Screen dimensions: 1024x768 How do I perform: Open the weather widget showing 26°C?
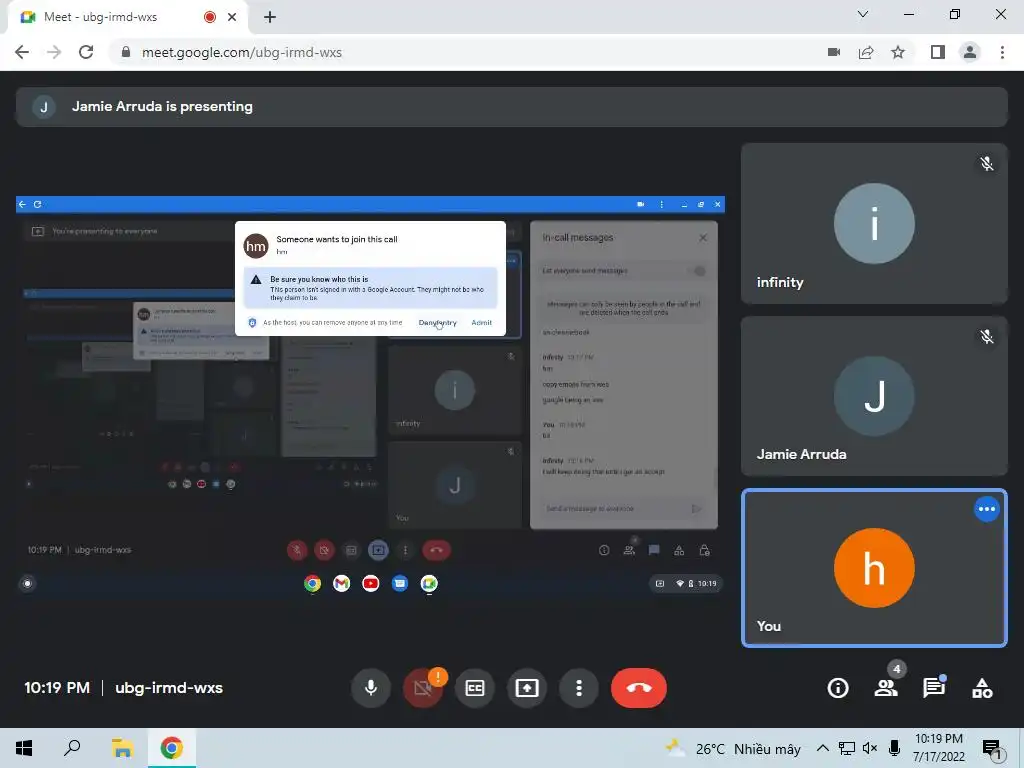tap(734, 748)
